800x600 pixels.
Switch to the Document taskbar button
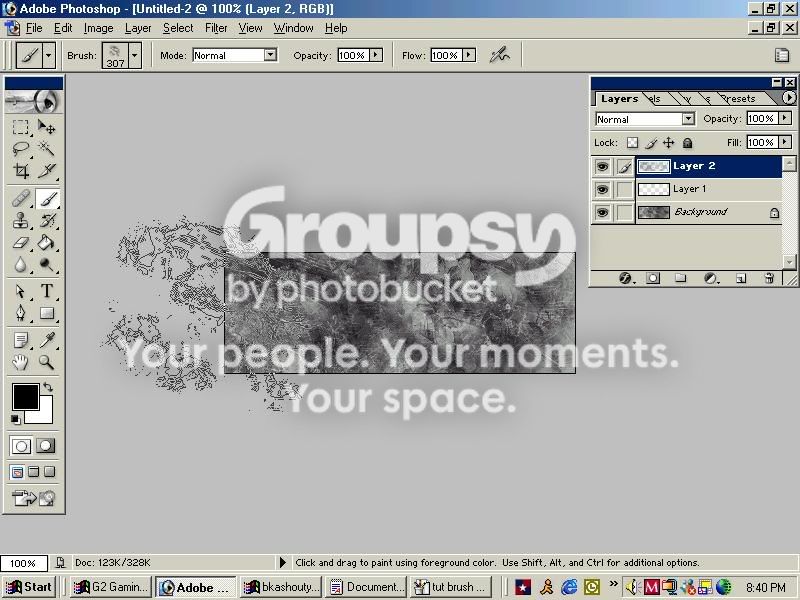point(365,587)
